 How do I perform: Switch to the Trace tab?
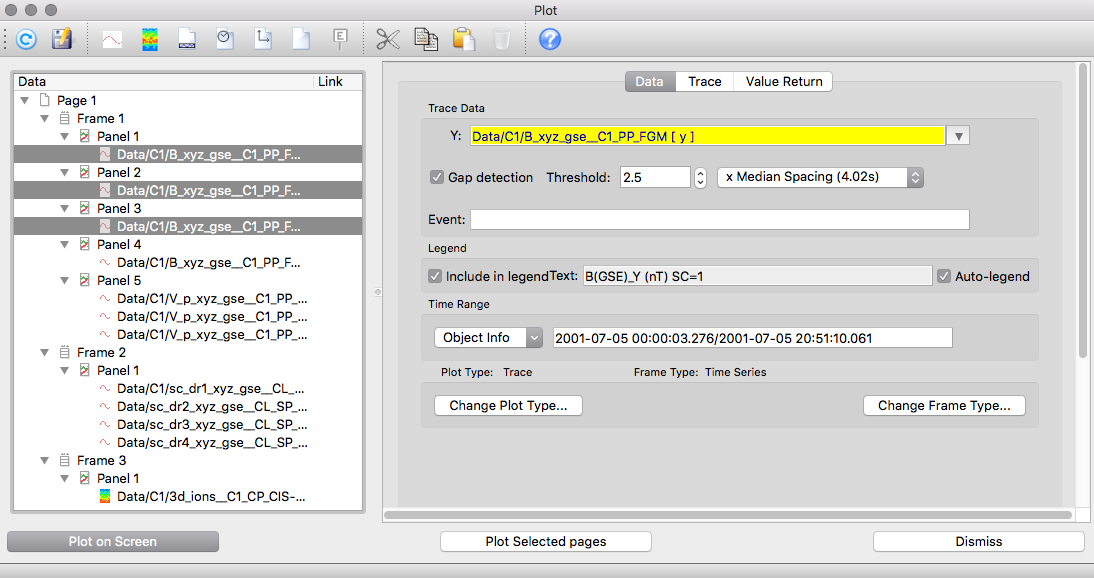[x=704, y=81]
